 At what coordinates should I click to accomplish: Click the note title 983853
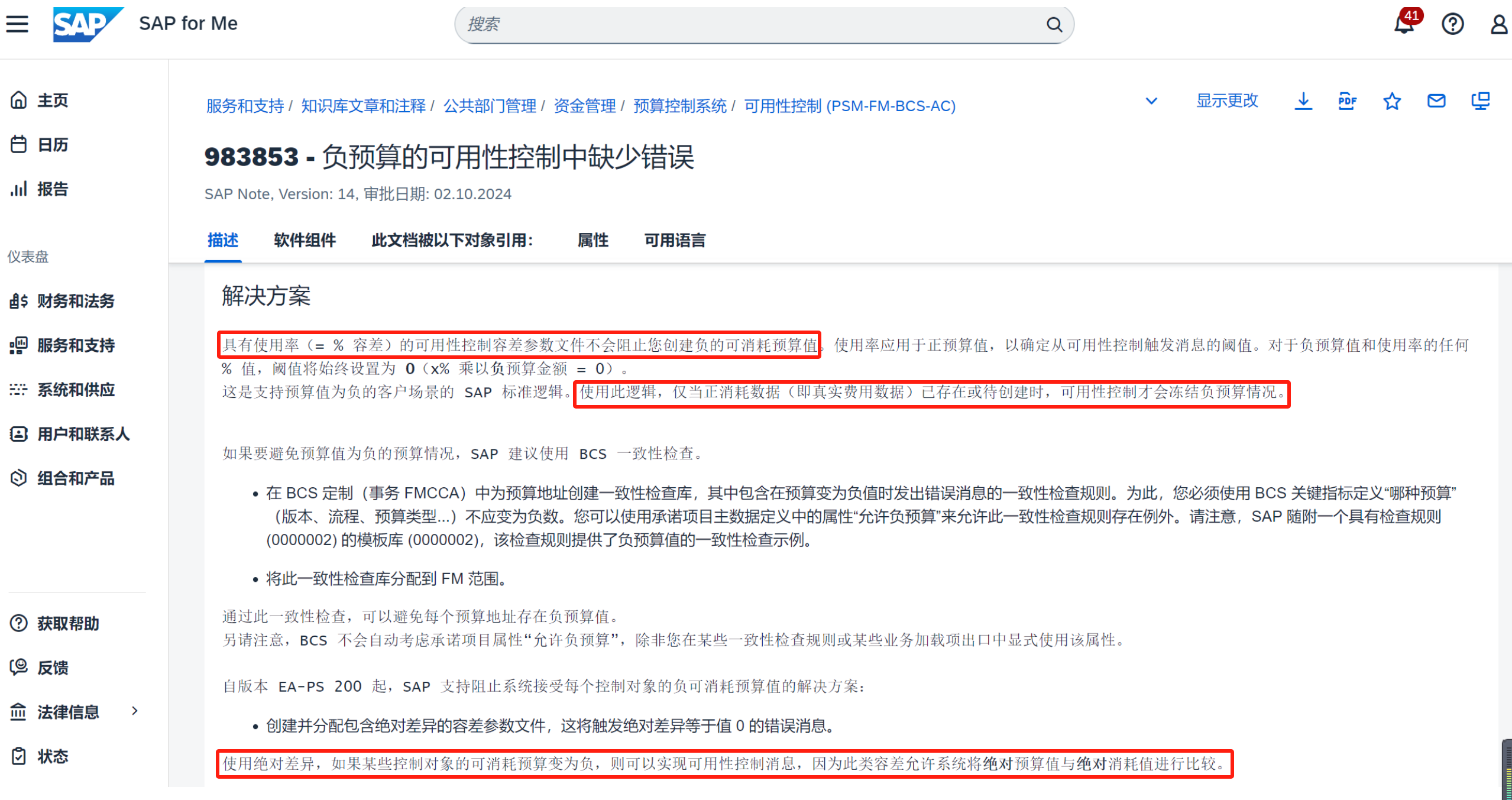click(x=449, y=157)
